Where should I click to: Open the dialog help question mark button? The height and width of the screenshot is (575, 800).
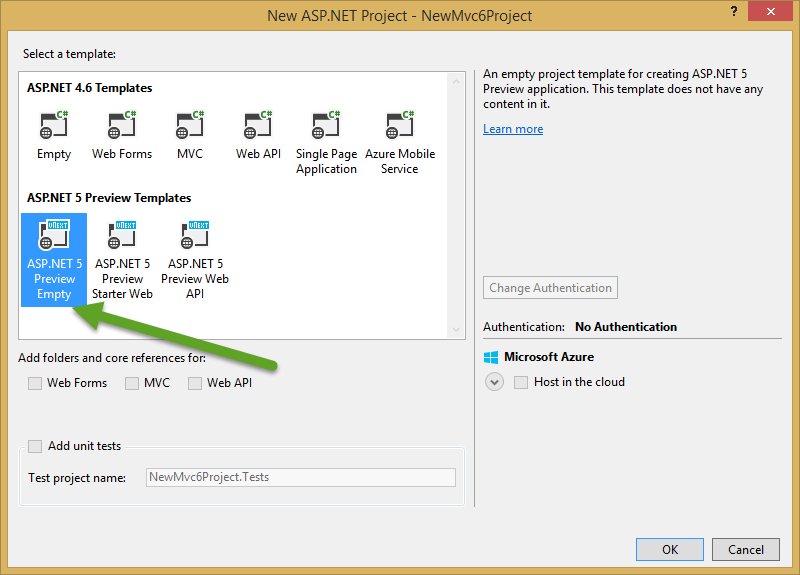click(x=735, y=11)
